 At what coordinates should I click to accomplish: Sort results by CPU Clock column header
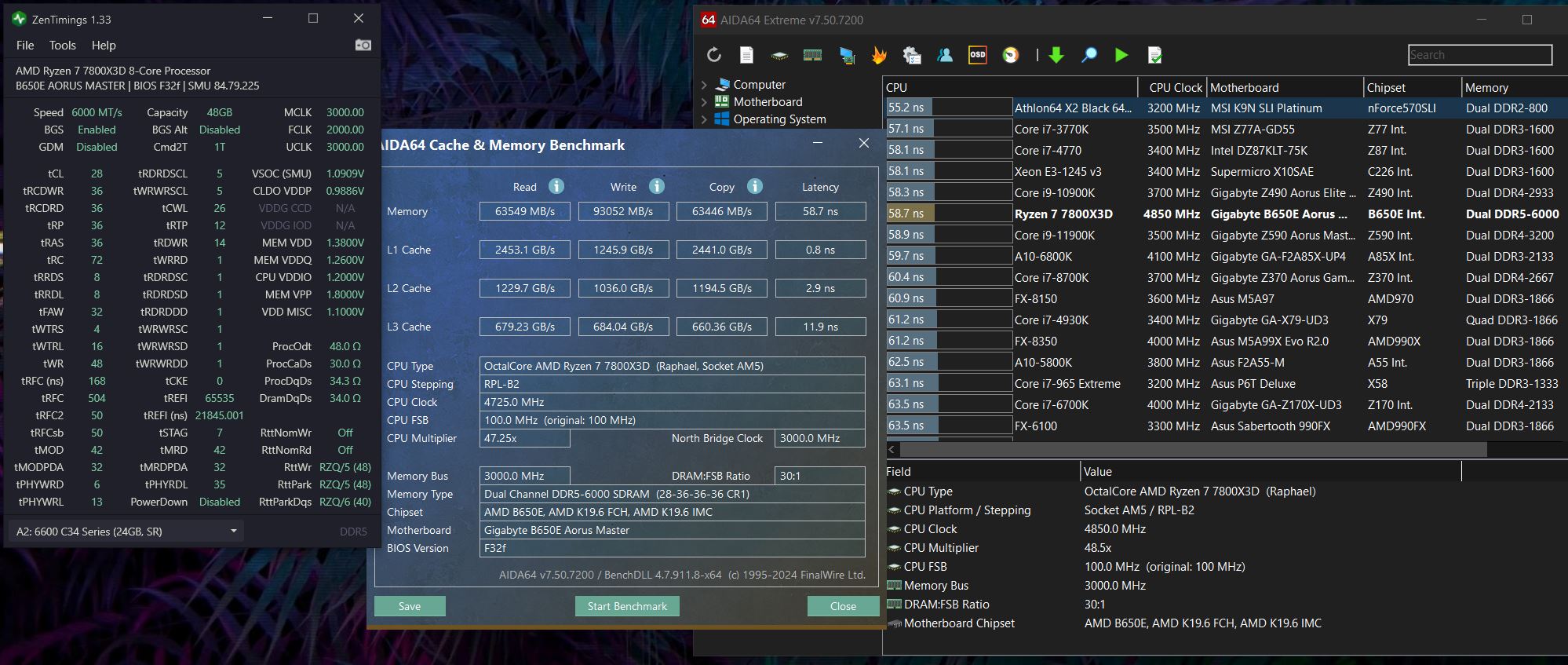click(x=1172, y=88)
